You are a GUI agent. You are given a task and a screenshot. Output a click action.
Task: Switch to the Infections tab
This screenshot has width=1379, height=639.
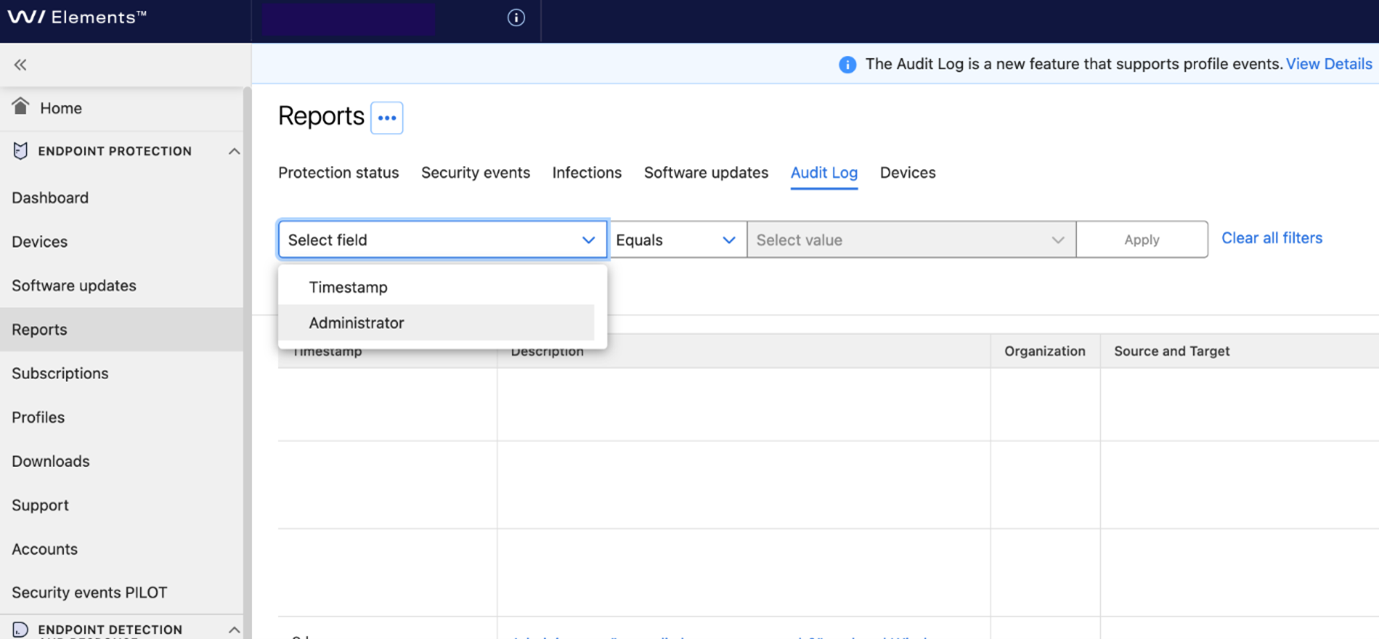[x=587, y=173]
